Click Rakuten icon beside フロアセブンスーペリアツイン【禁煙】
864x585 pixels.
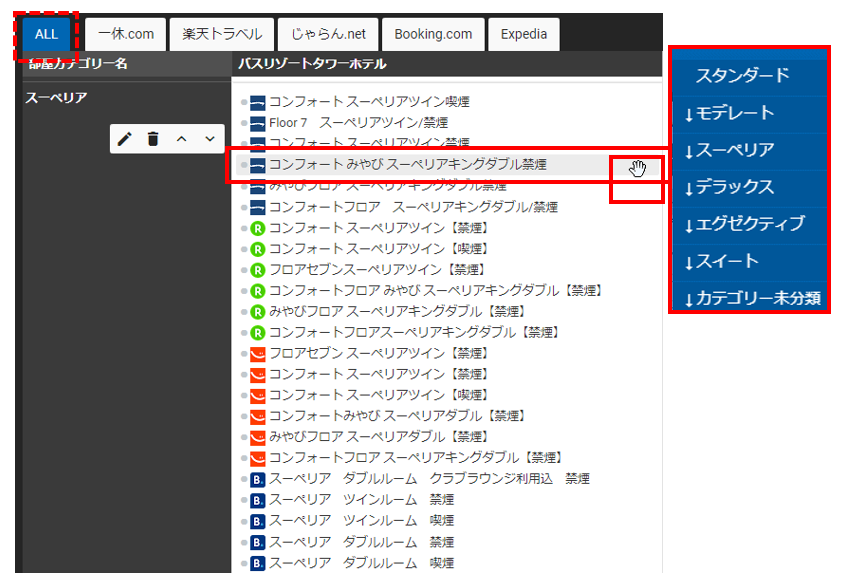tap(257, 270)
